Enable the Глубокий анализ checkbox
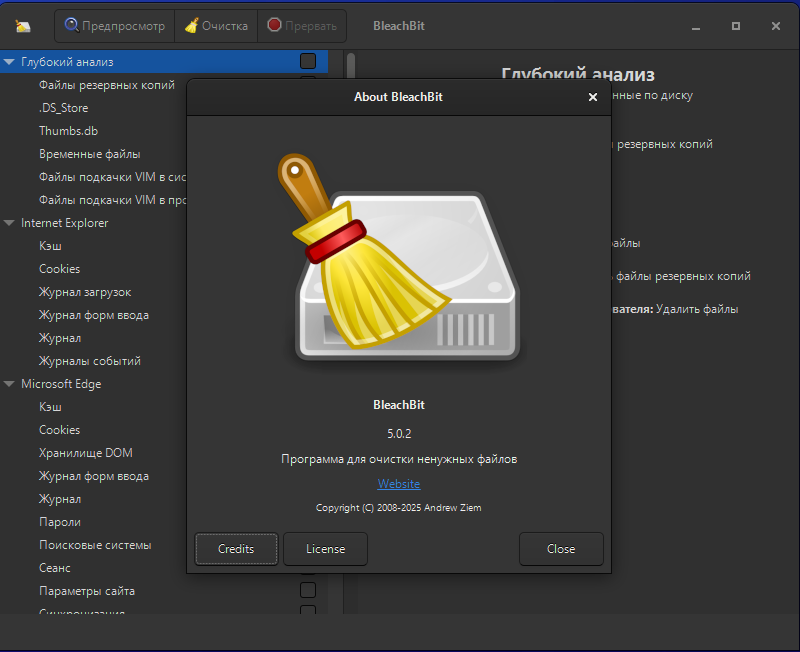This screenshot has width=800, height=652. [x=308, y=61]
